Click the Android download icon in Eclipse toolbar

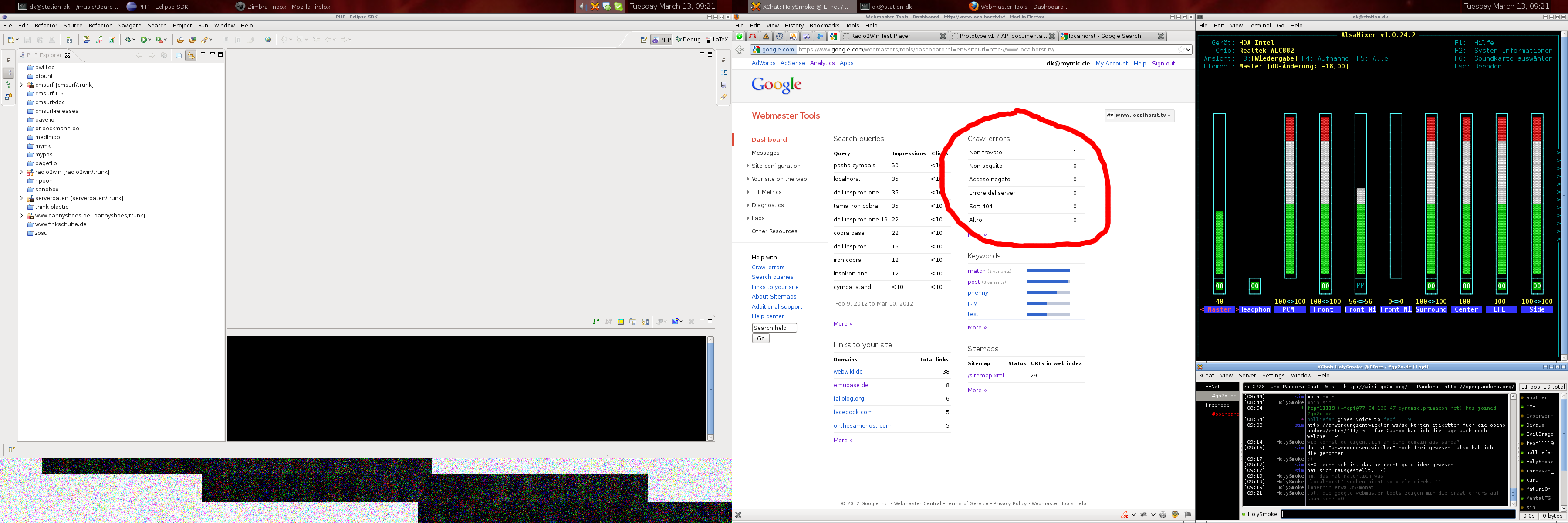coord(69,40)
